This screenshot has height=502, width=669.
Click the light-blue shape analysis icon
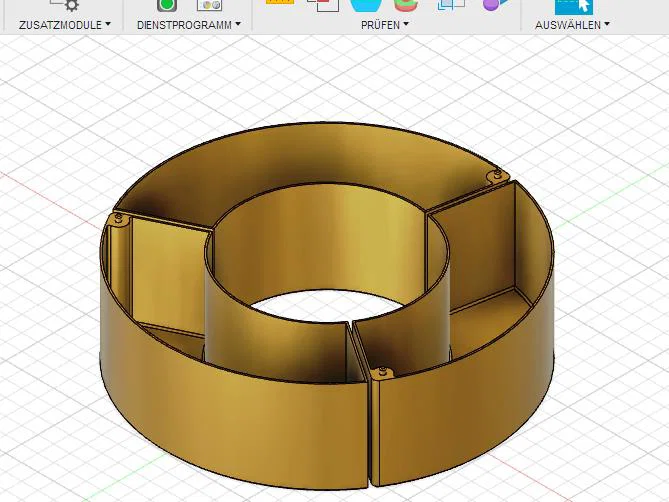coord(366,5)
